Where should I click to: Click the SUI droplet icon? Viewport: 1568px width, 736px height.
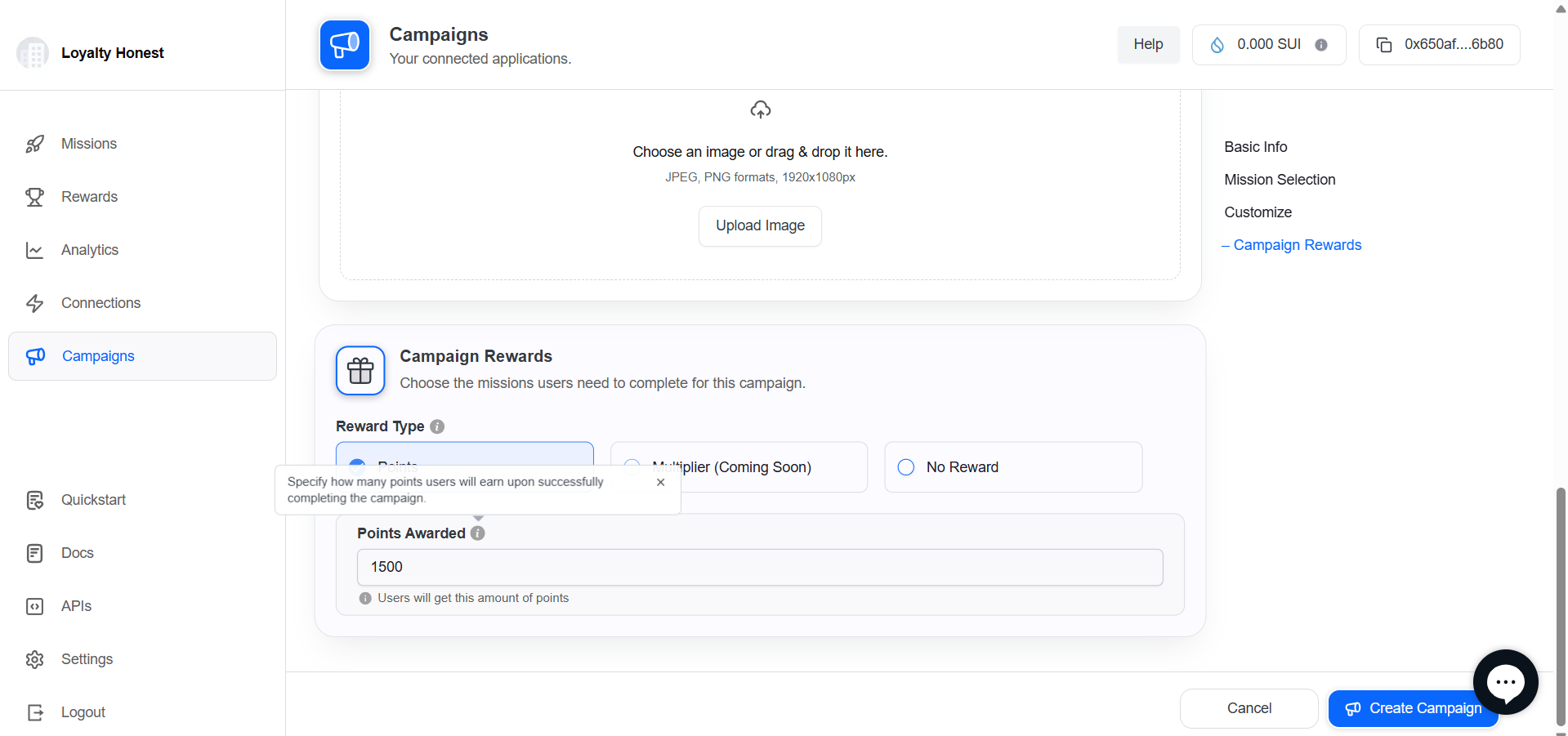(x=1217, y=45)
